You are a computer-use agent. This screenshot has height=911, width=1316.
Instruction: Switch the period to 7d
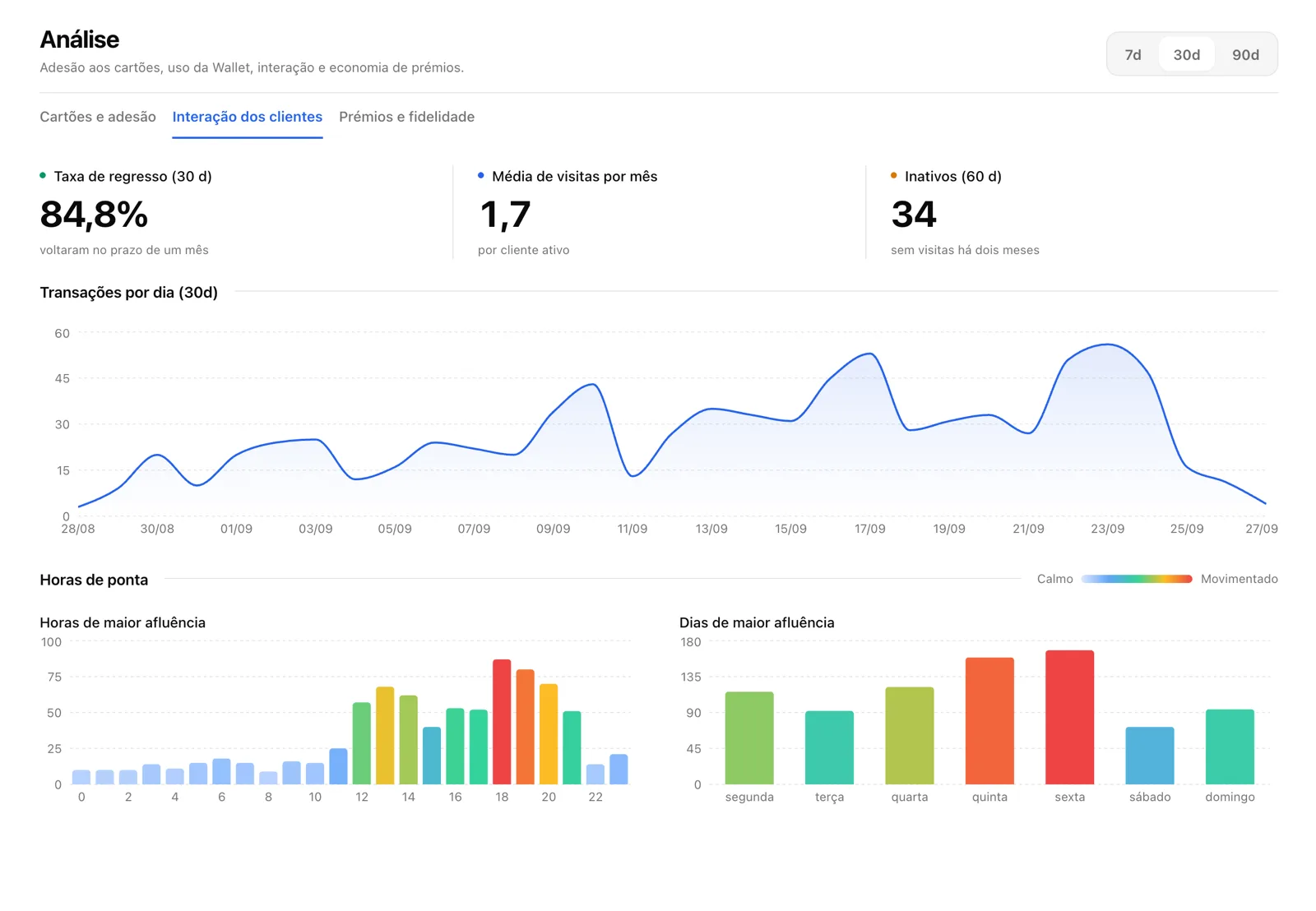1133,54
